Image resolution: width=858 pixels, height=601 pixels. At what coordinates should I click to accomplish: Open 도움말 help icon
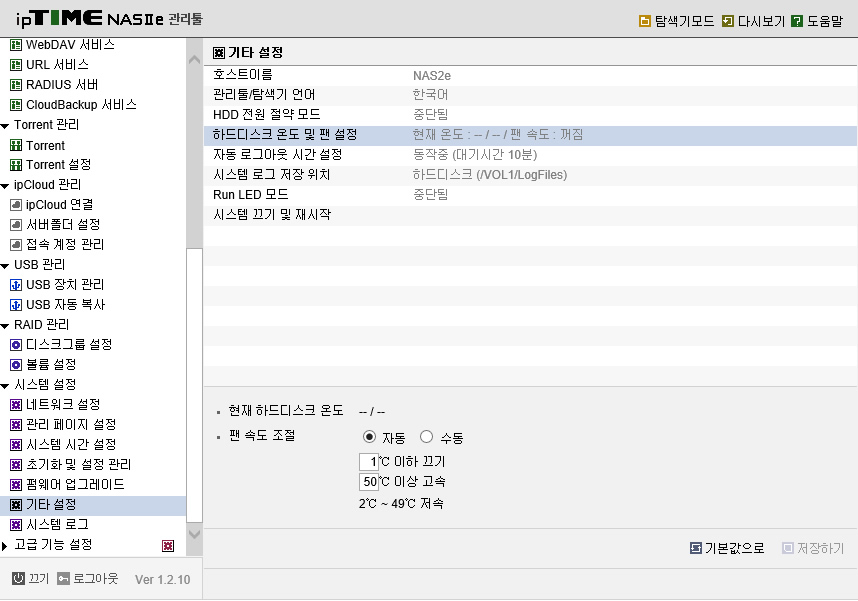tap(797, 21)
